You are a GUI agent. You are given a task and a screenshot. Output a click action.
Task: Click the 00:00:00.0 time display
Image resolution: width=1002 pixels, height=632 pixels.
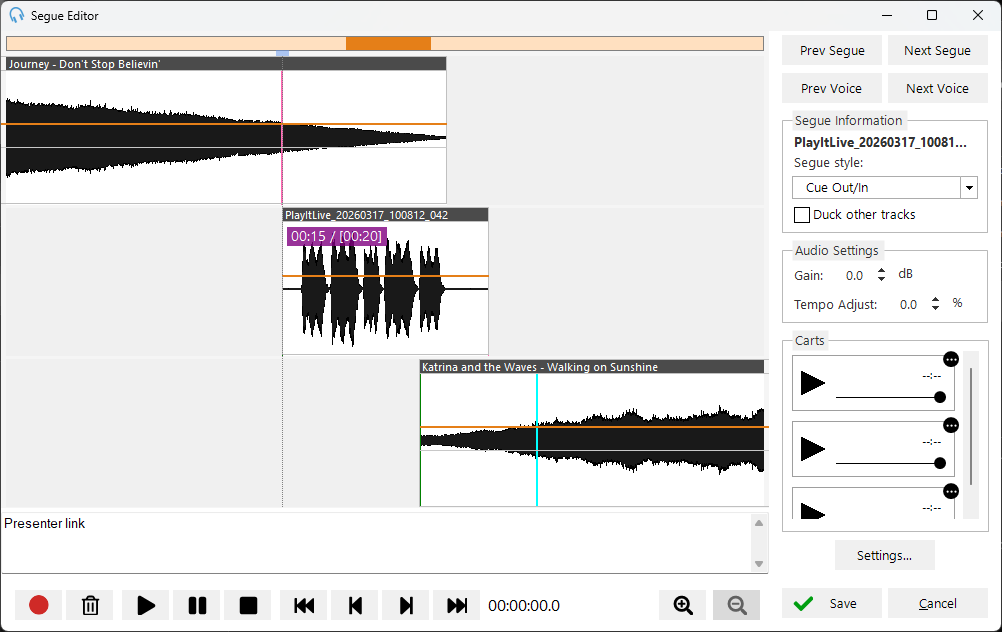point(524,606)
